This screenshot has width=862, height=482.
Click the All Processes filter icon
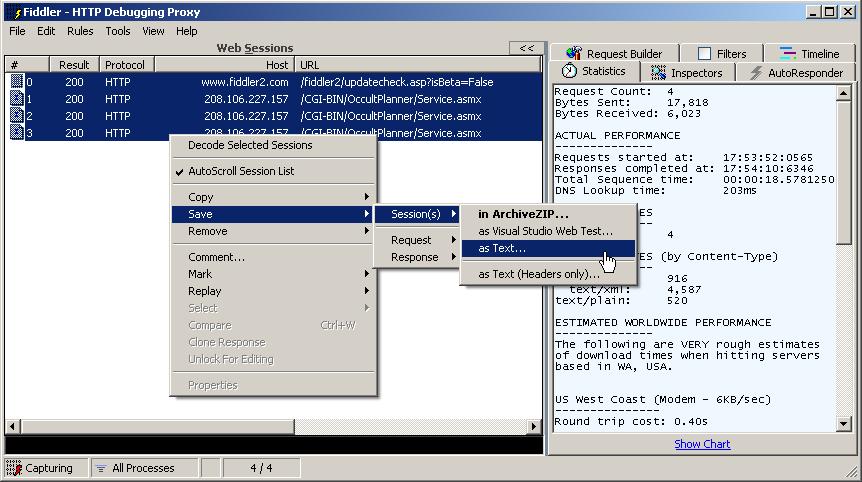[x=101, y=468]
